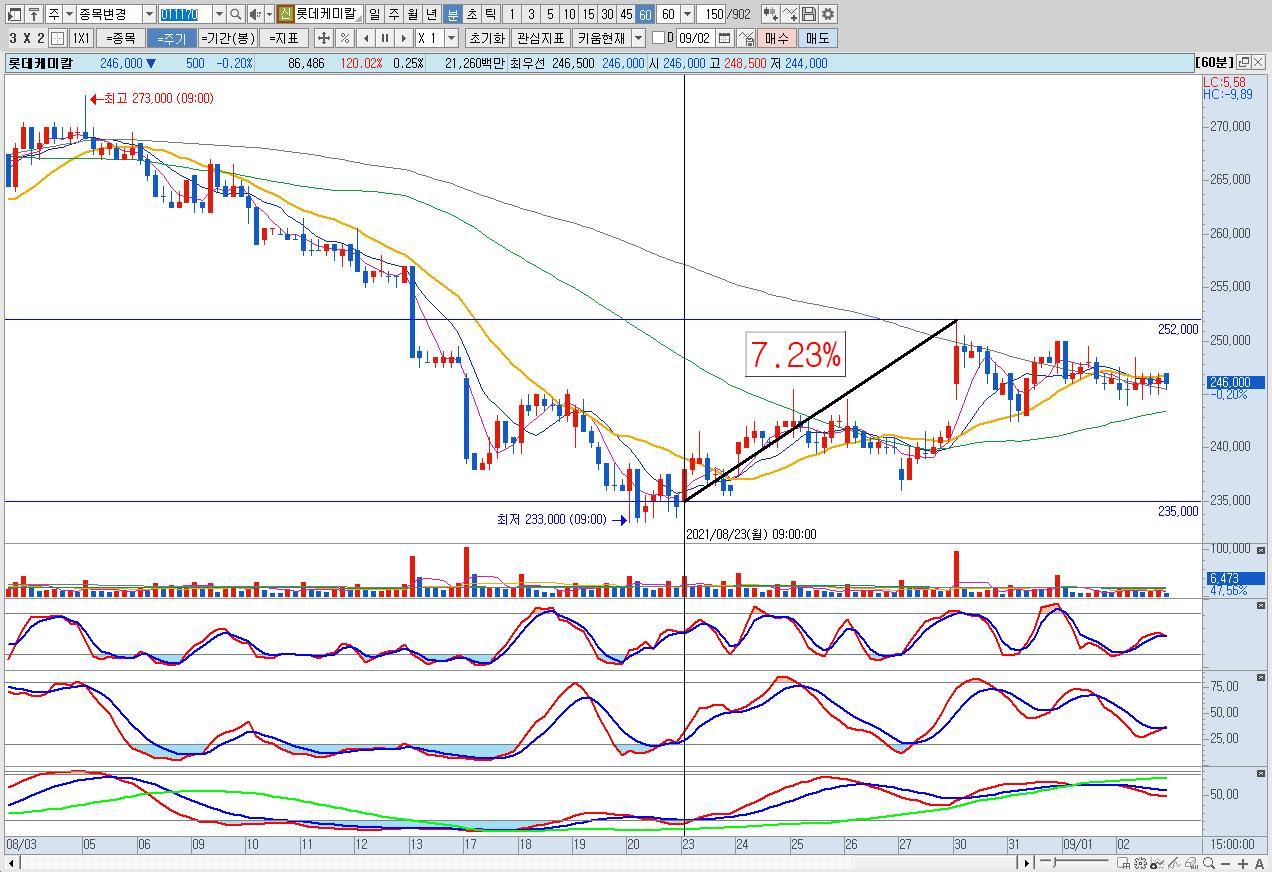The height and width of the screenshot is (872, 1272).
Task: Toggle the speaker sound icon
Action: (255, 14)
